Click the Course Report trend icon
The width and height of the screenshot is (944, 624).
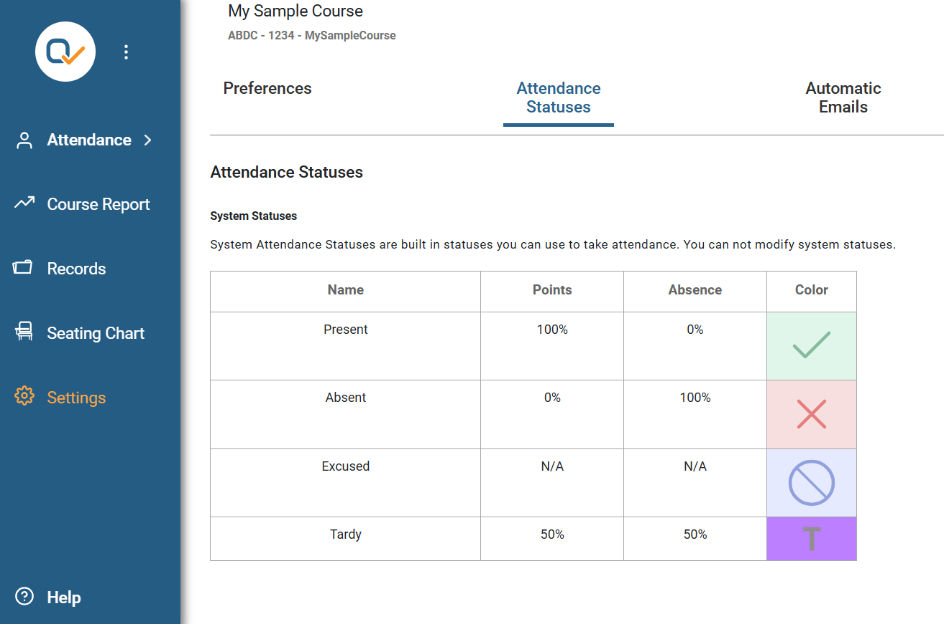pos(24,203)
